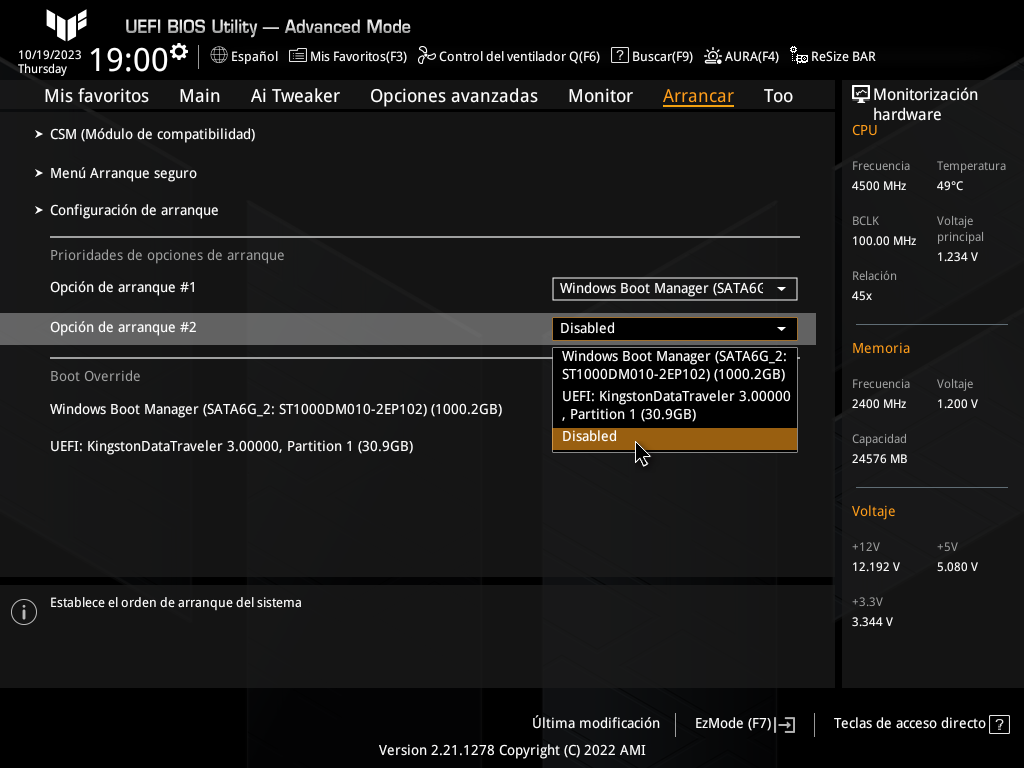Expand Configuración de arranque submenu
Image resolution: width=1024 pixels, height=768 pixels.
pyautogui.click(x=134, y=210)
